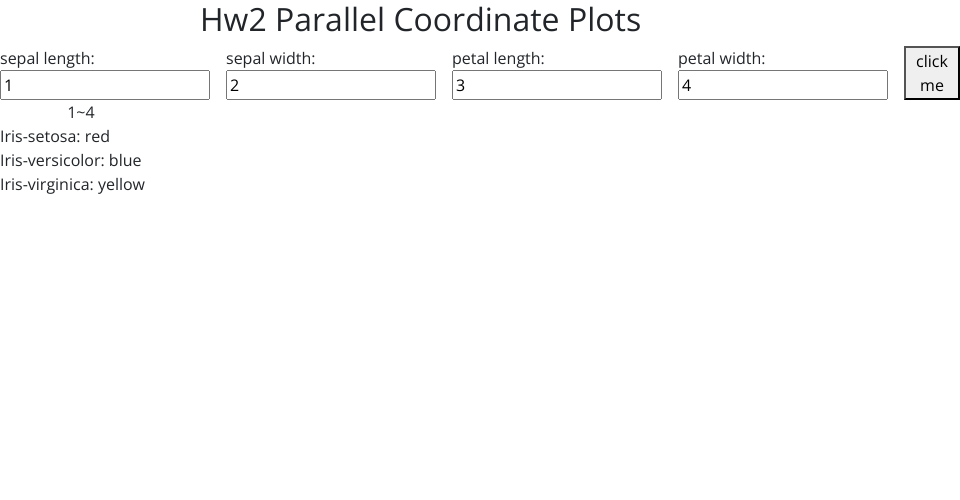Click the word "red" in the legend

click(97, 136)
